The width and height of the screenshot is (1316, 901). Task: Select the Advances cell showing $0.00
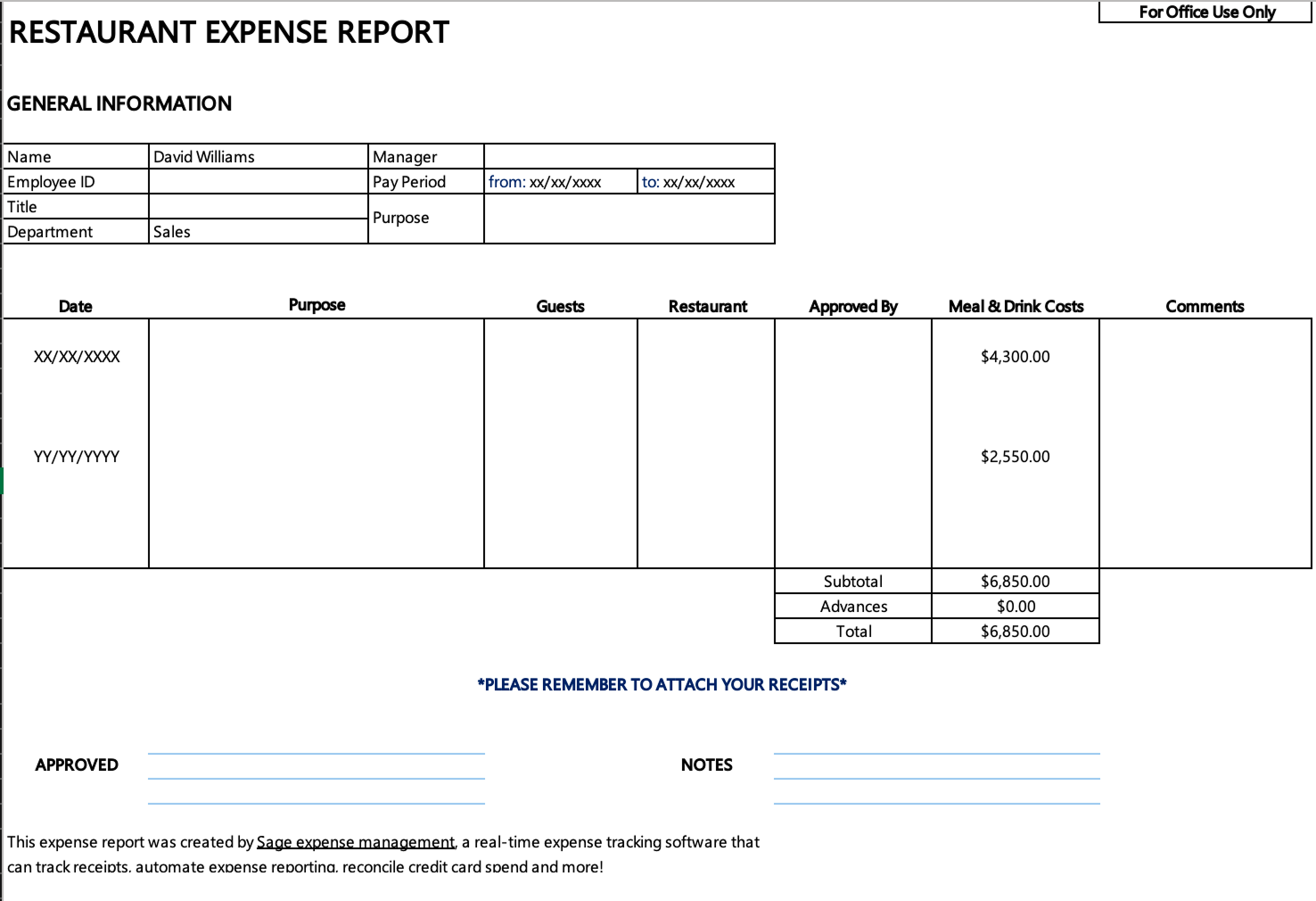1015,606
